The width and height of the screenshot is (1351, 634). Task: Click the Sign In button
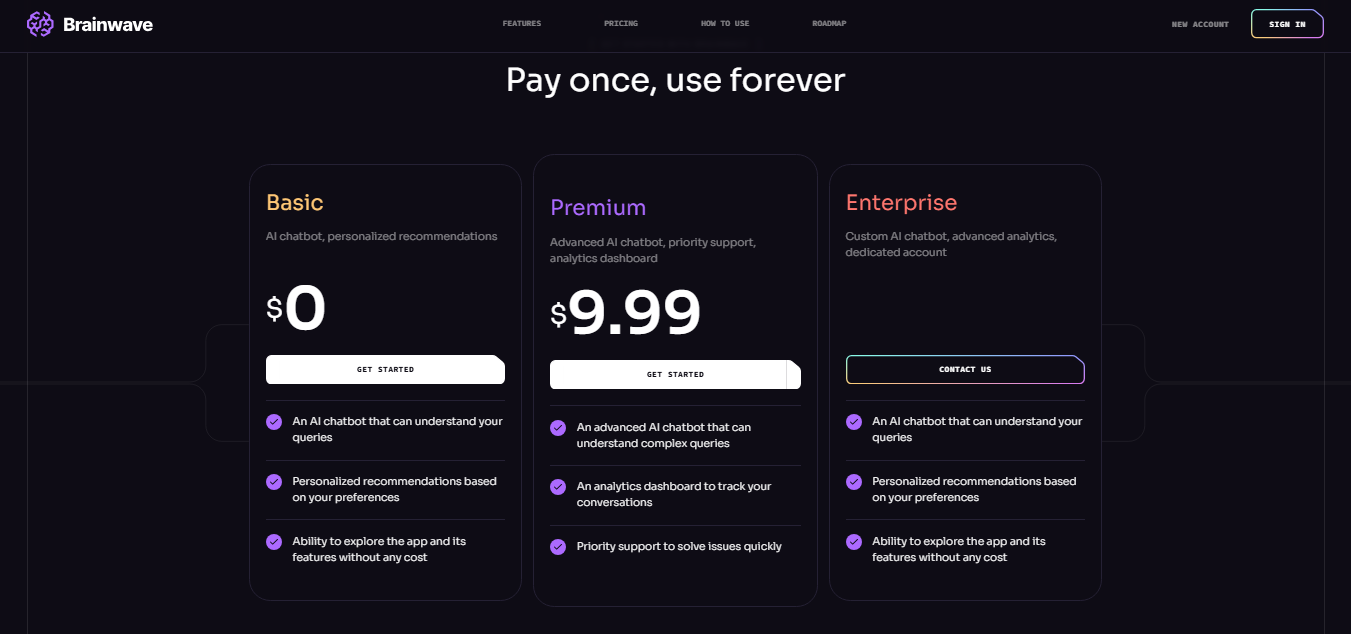tap(1287, 24)
